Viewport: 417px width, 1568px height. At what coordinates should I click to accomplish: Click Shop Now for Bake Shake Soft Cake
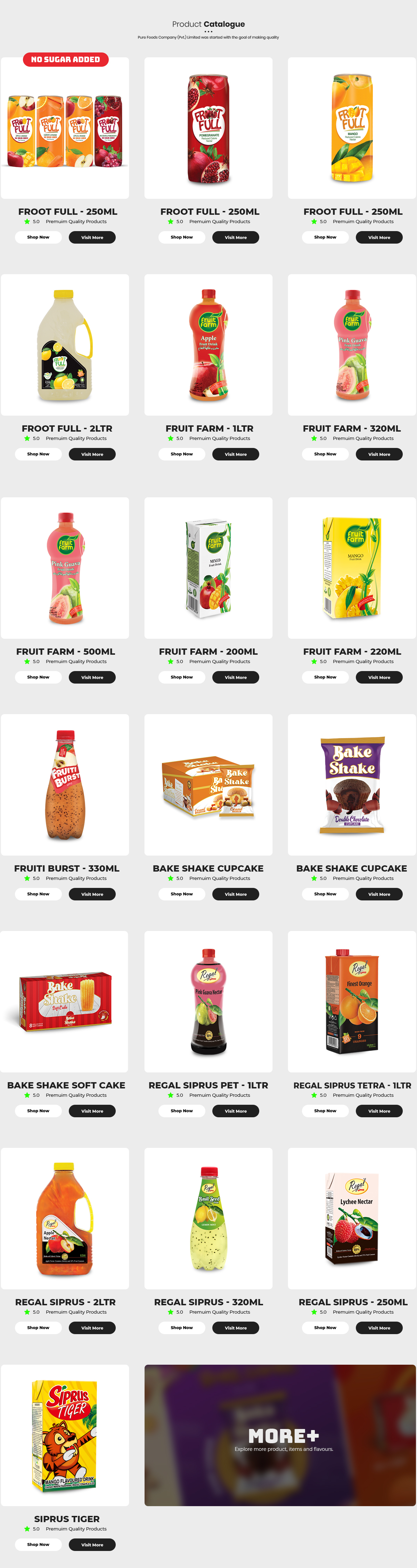38,1111
